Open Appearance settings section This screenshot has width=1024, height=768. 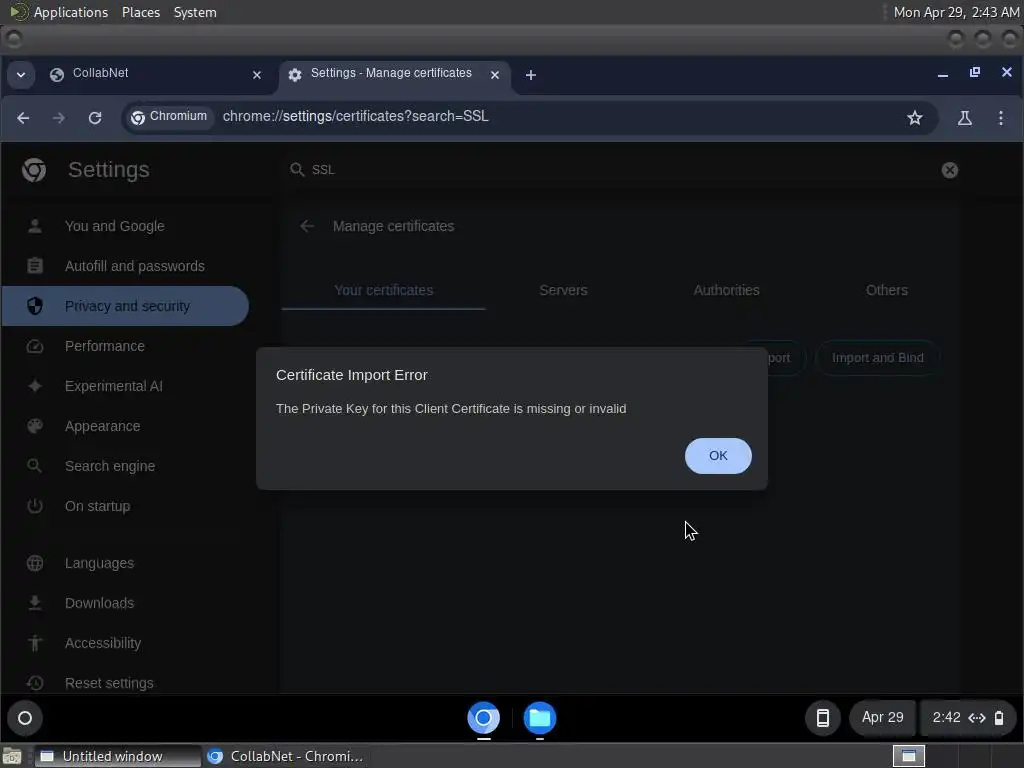click(125, 426)
